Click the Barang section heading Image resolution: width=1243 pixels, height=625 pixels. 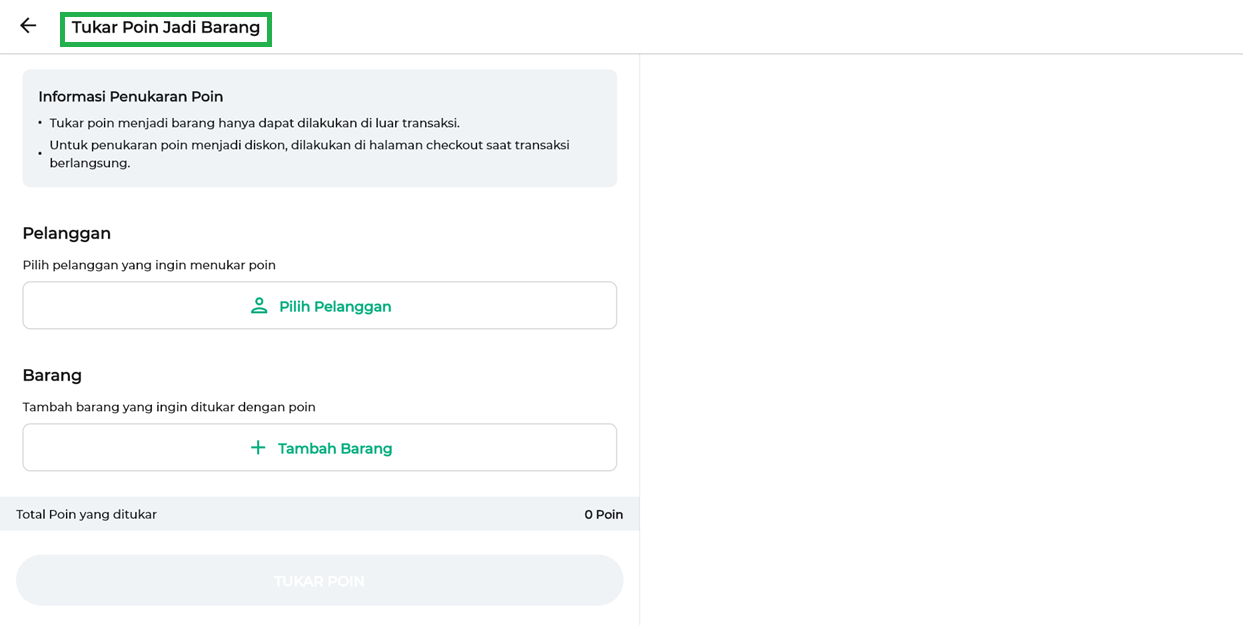click(52, 375)
